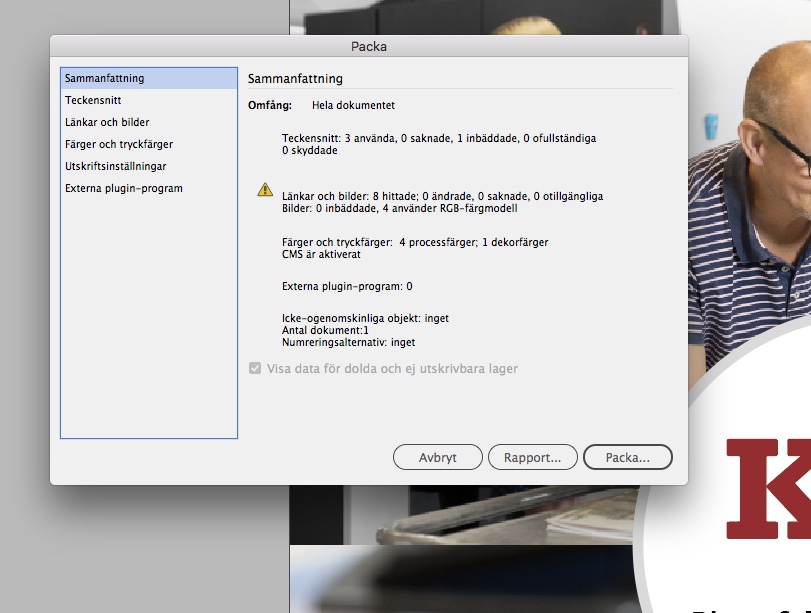Click 'Antal dokument:1' text
This screenshot has height=613, width=811.
pos(325,330)
